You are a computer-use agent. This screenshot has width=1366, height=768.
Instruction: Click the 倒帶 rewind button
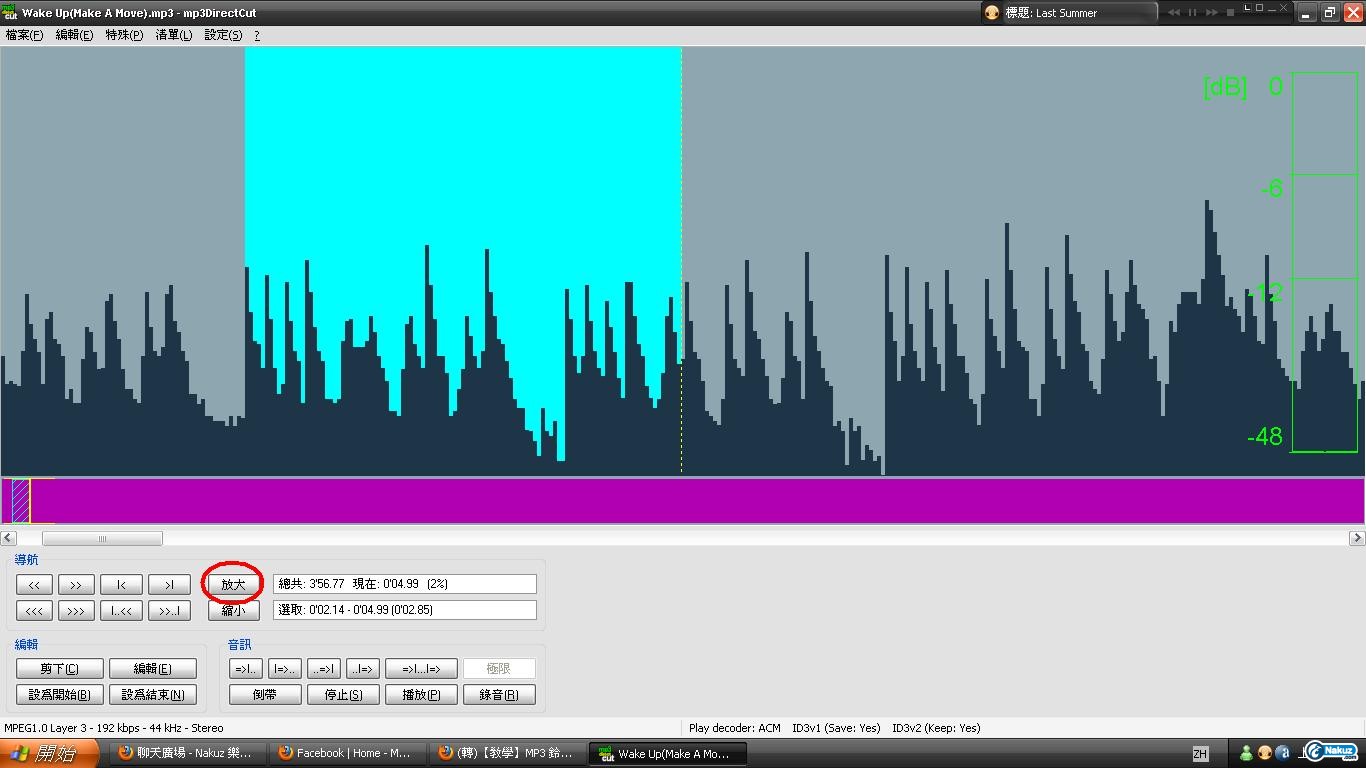265,695
